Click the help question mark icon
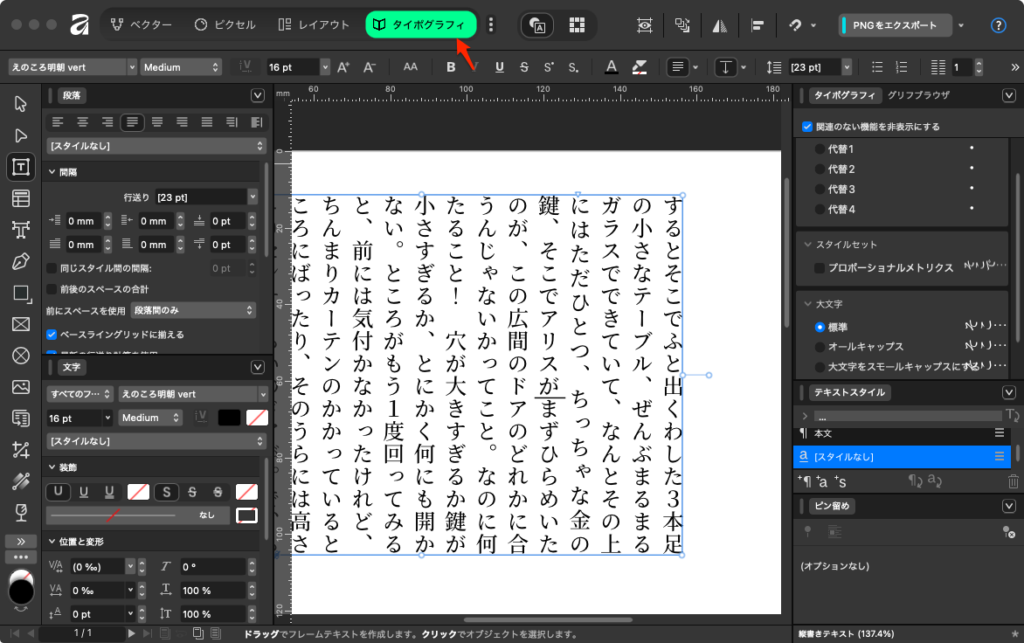Screen dimensions: 1024x643 click(998, 25)
